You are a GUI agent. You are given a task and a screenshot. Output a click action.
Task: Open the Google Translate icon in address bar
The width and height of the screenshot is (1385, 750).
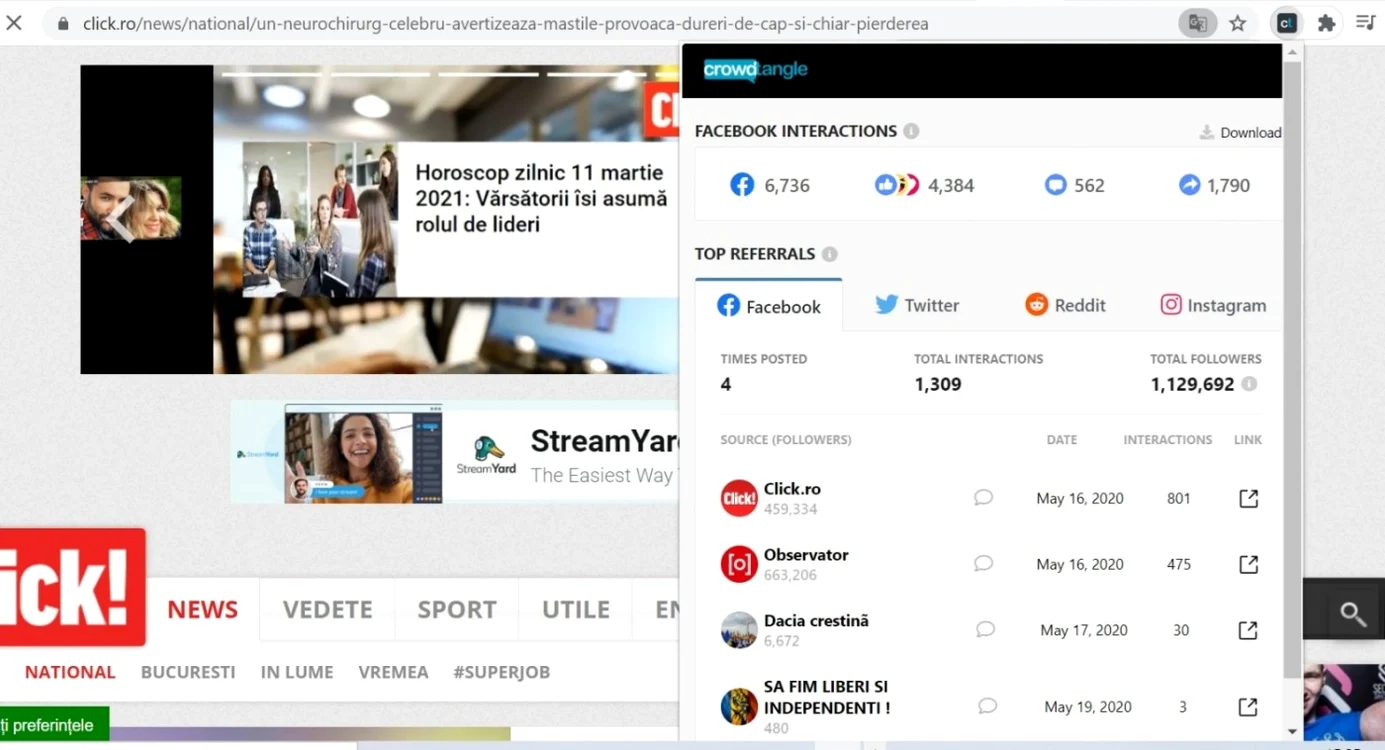1197,23
